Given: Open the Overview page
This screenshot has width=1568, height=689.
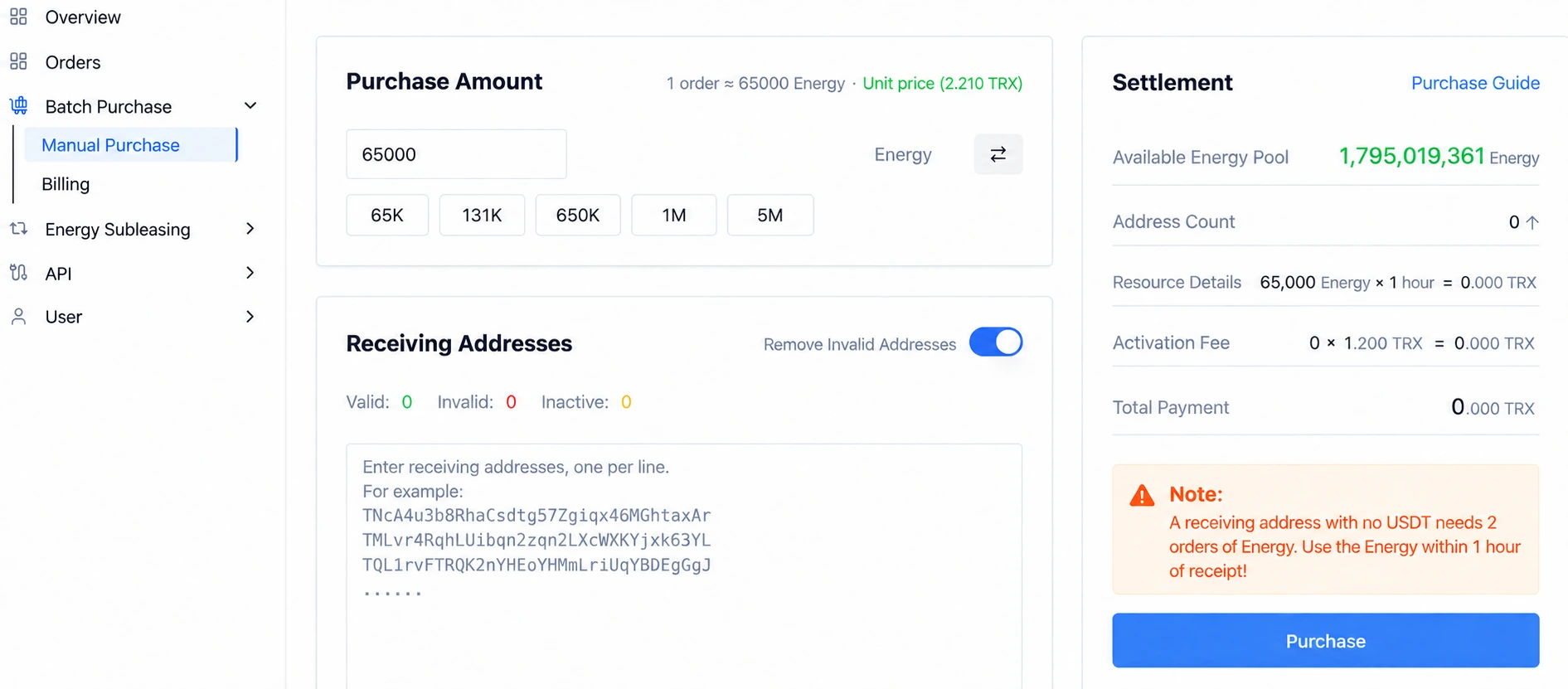Looking at the screenshot, I should click(83, 17).
